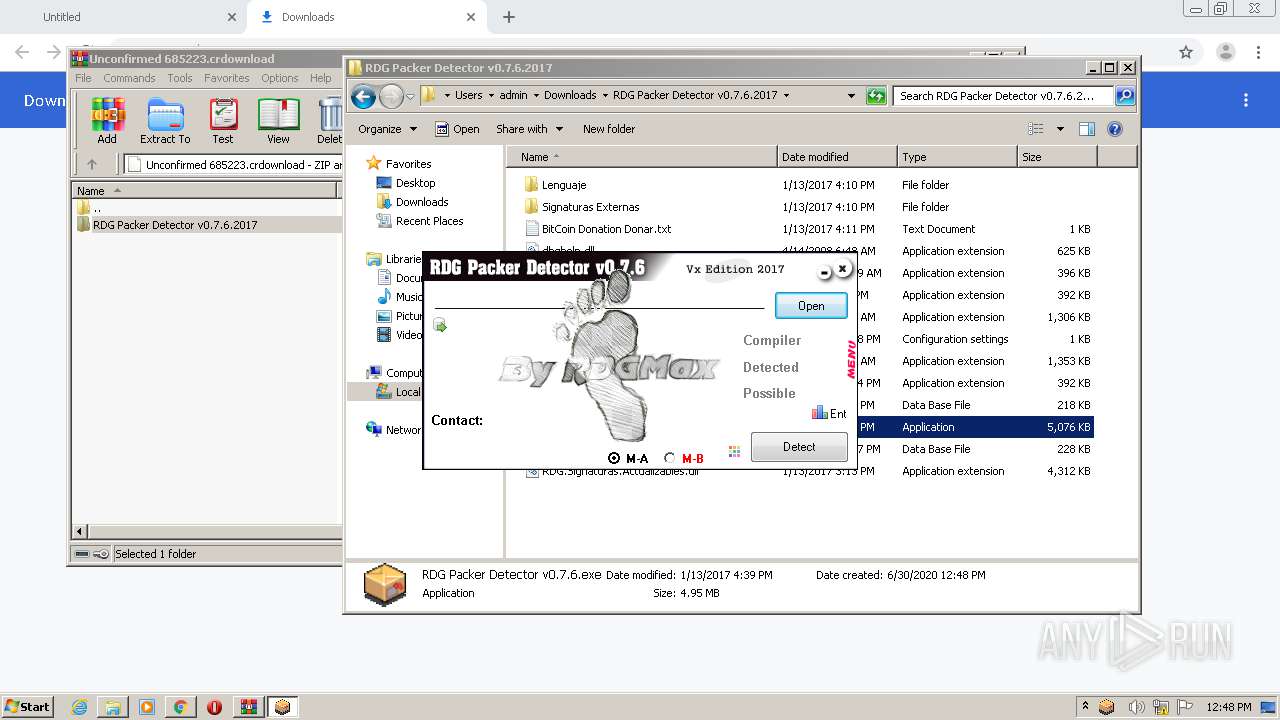Image resolution: width=1280 pixels, height=720 pixels.
Task: Click Explorer refresh button
Action: point(876,96)
